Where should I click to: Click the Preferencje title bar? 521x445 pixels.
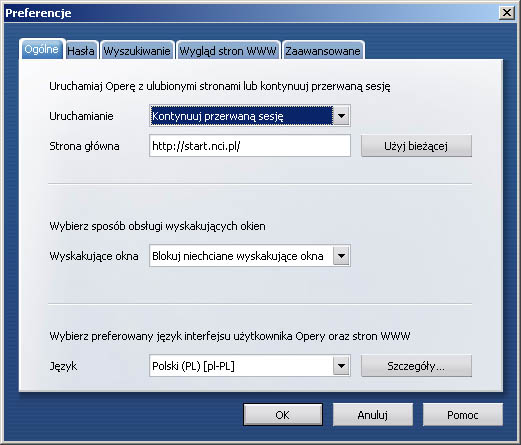250,13
